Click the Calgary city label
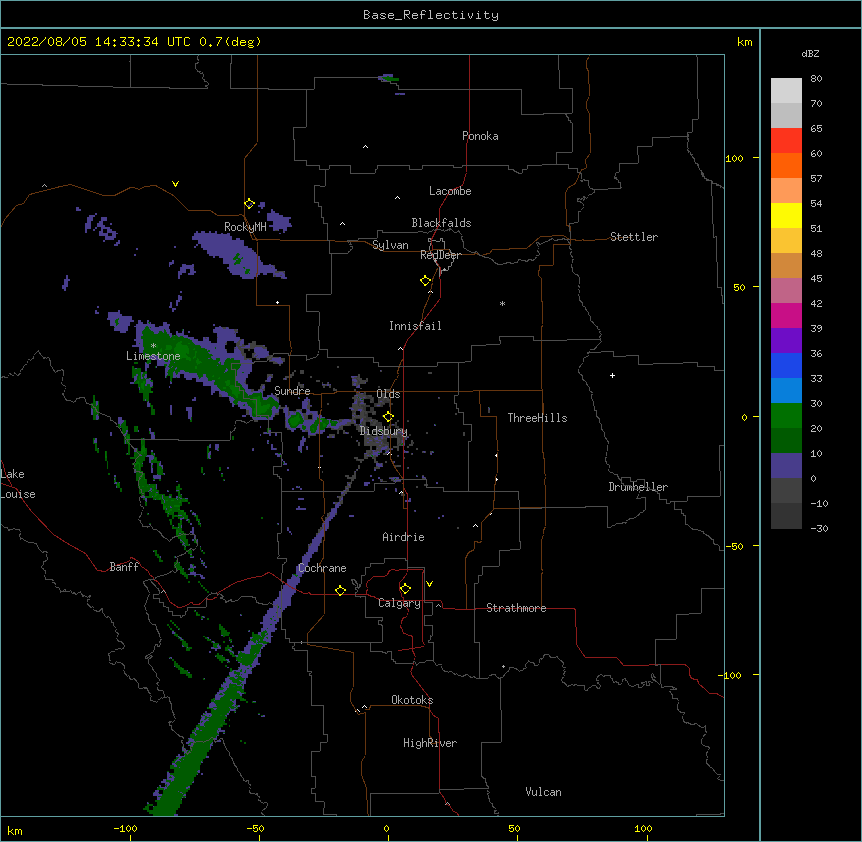The height and width of the screenshot is (842, 862). pos(399,603)
